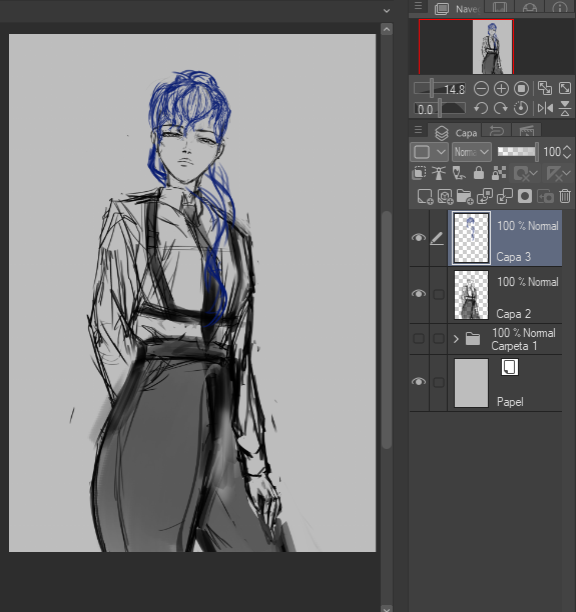This screenshot has height=612, width=576.
Task: Create a new raster layer
Action: [x=425, y=196]
